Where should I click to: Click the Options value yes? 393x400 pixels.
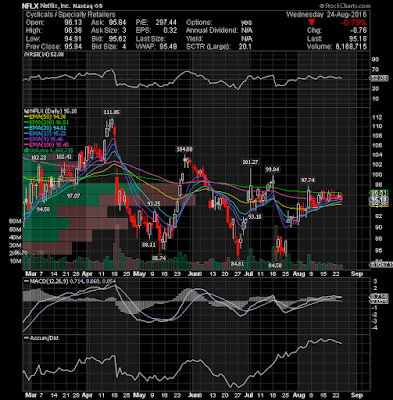[x=247, y=23]
